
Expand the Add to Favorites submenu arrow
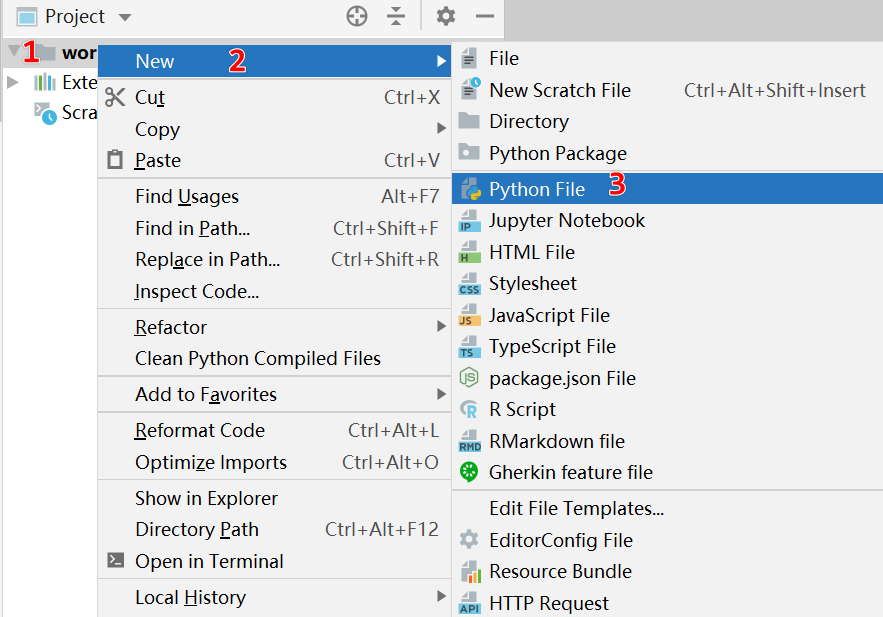[x=441, y=394]
